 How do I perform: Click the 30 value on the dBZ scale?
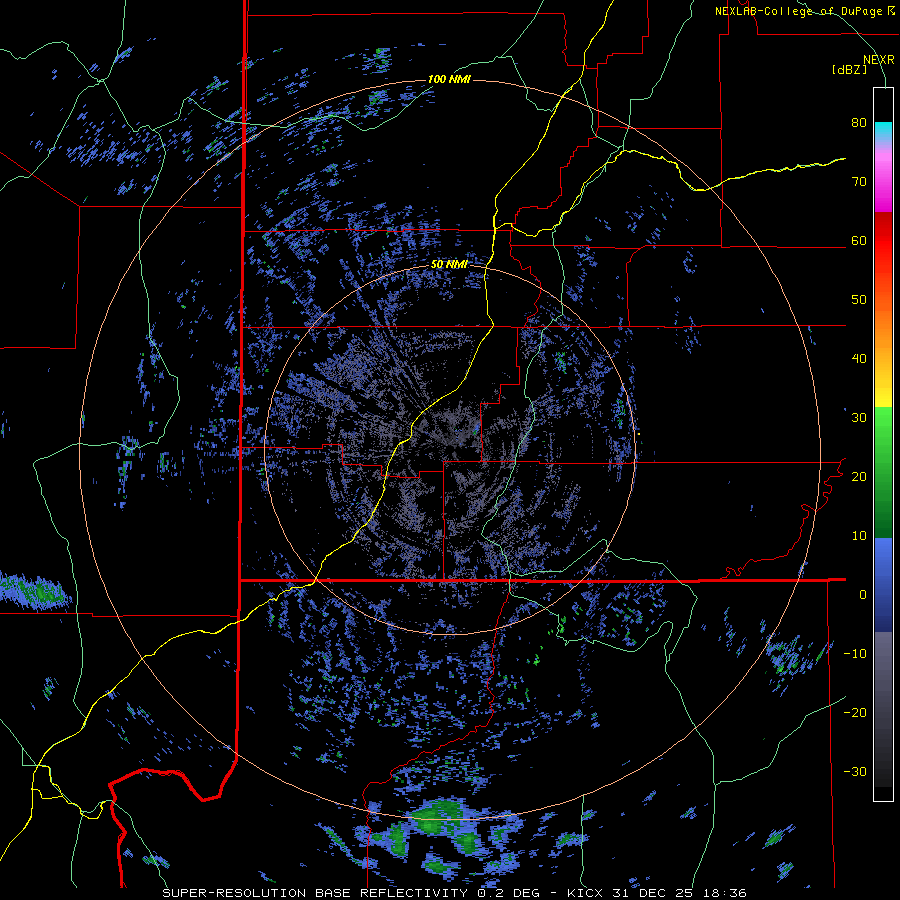point(859,417)
